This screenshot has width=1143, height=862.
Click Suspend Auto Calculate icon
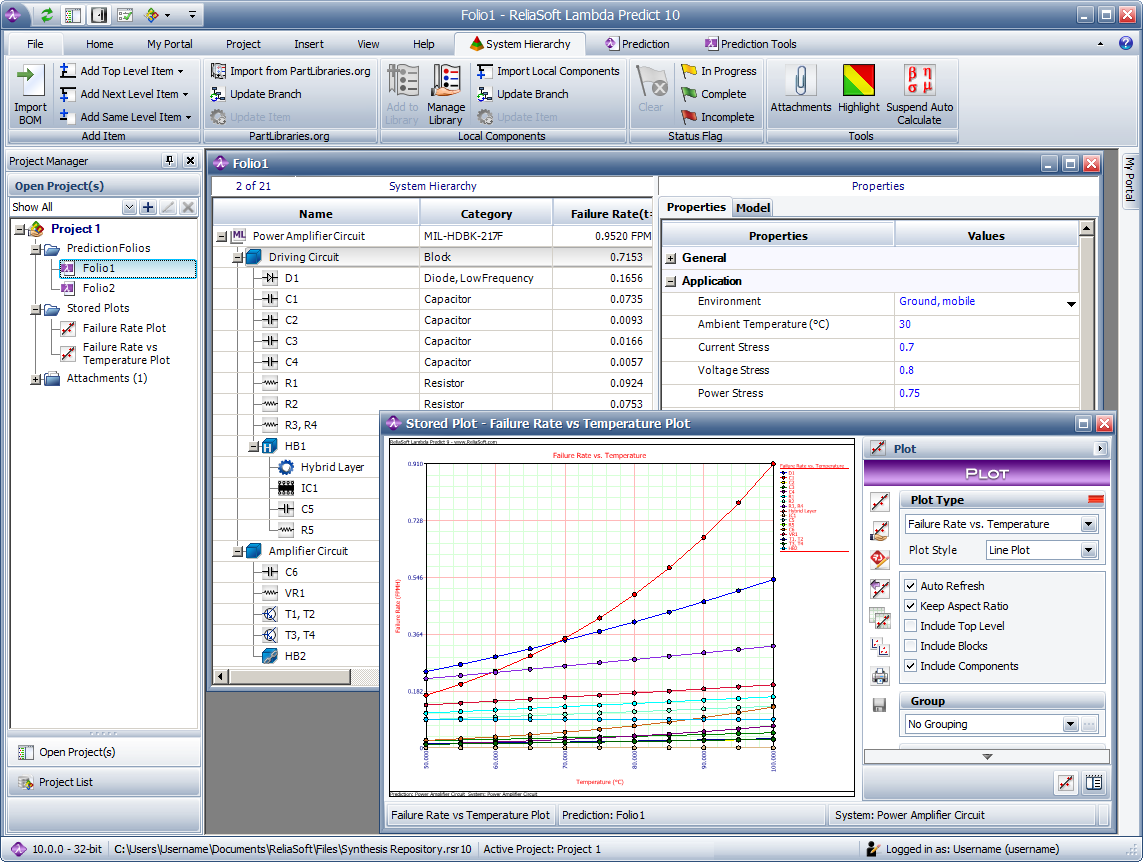[919, 82]
